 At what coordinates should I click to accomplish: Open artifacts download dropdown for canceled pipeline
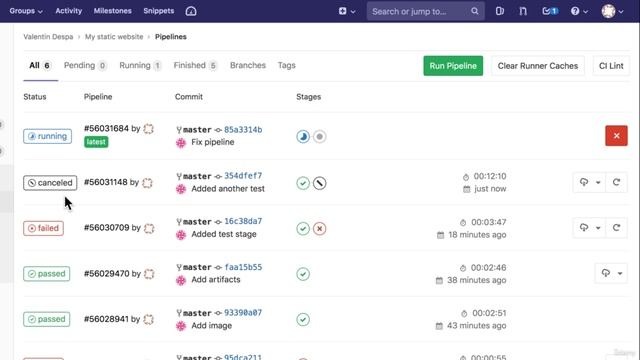590,182
